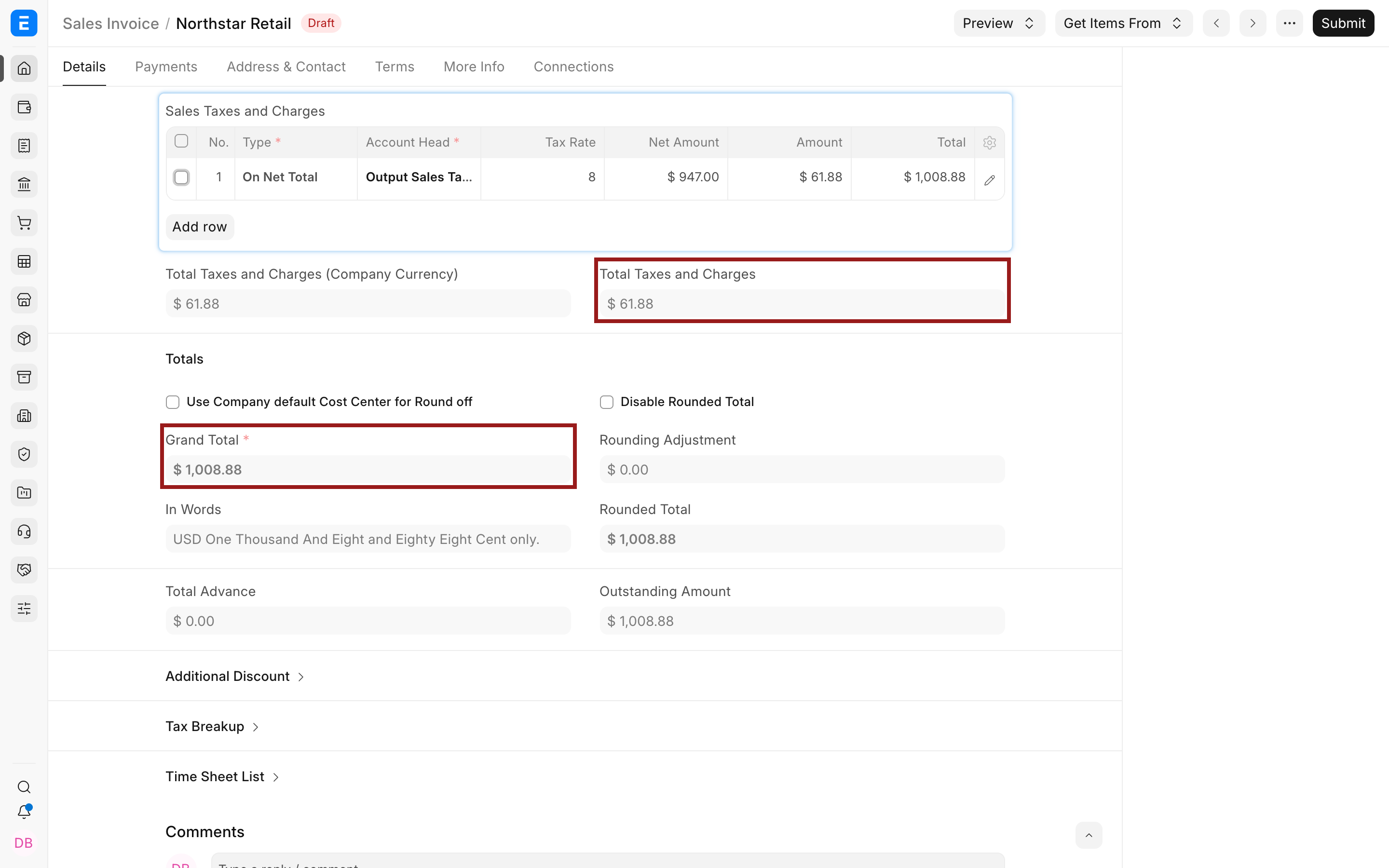Screen dimensions: 1389x868
Task: Open the Get Items From dropdown
Action: (x=1123, y=23)
